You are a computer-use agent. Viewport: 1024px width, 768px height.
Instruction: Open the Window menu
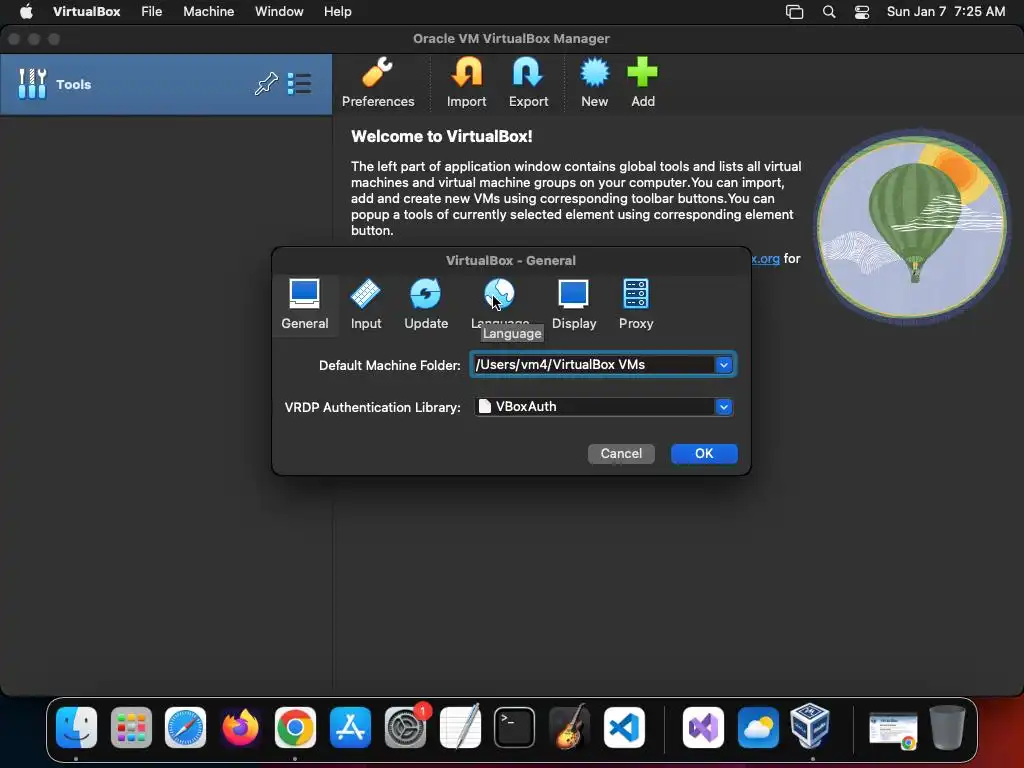tap(279, 12)
